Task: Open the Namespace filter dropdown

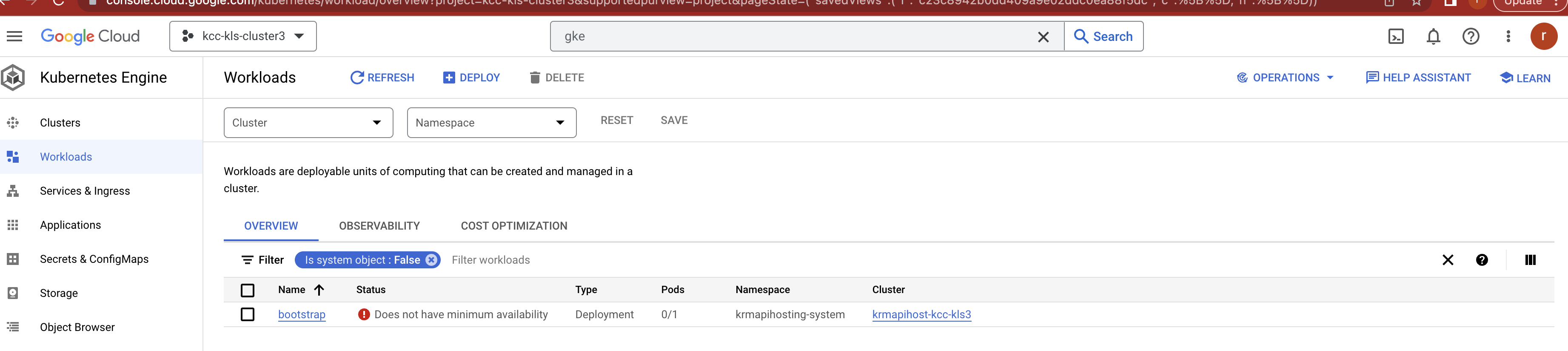Action: [490, 123]
